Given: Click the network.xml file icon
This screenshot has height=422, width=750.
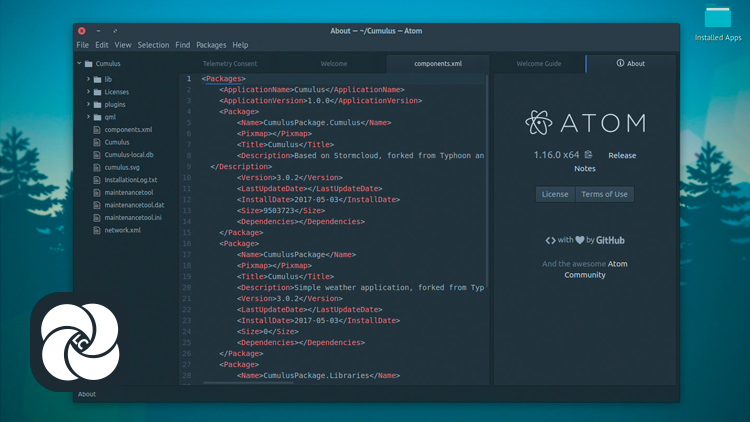Looking at the screenshot, I should (x=97, y=230).
